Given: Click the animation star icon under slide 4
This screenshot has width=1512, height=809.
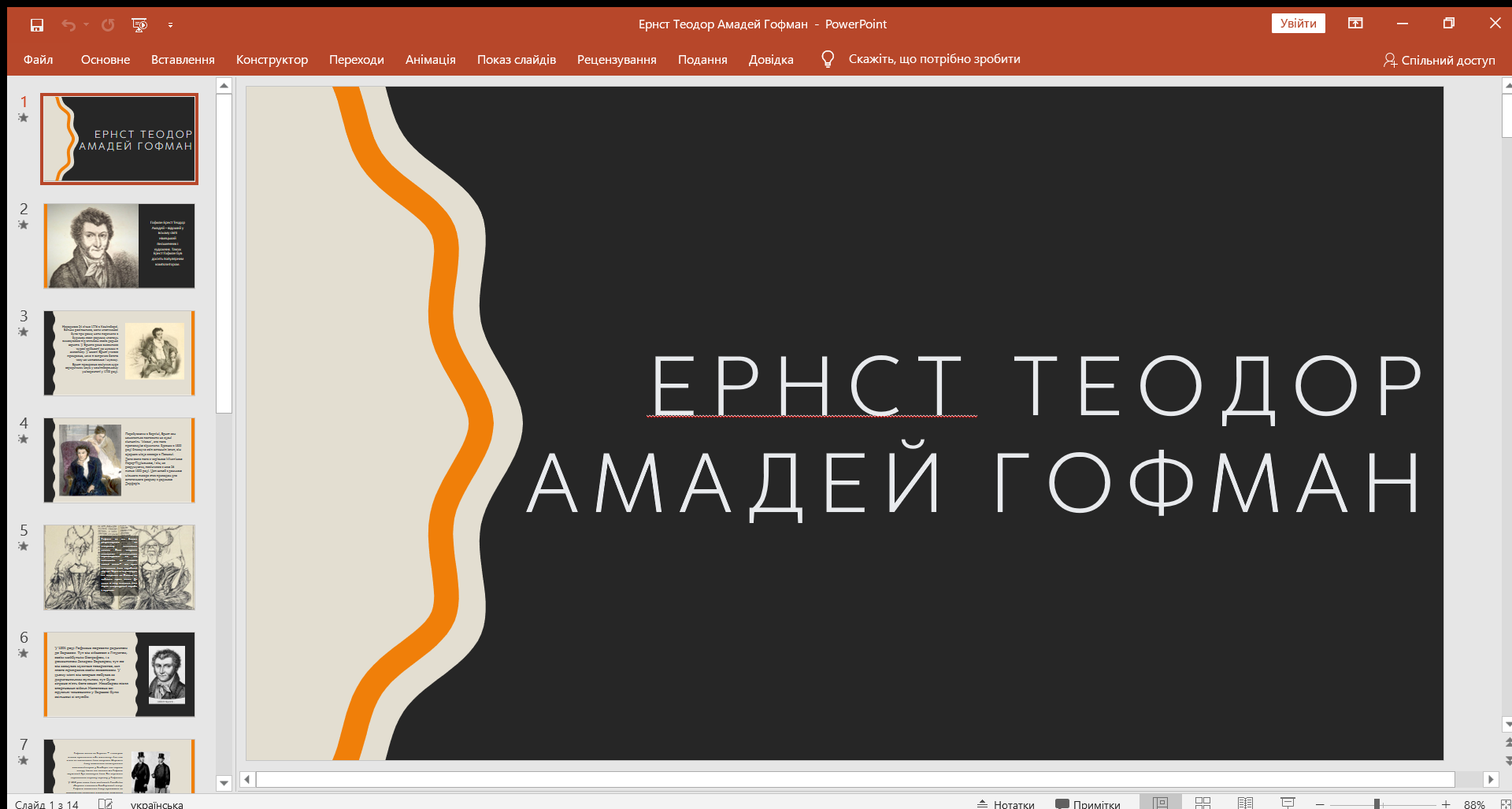Looking at the screenshot, I should point(23,439).
